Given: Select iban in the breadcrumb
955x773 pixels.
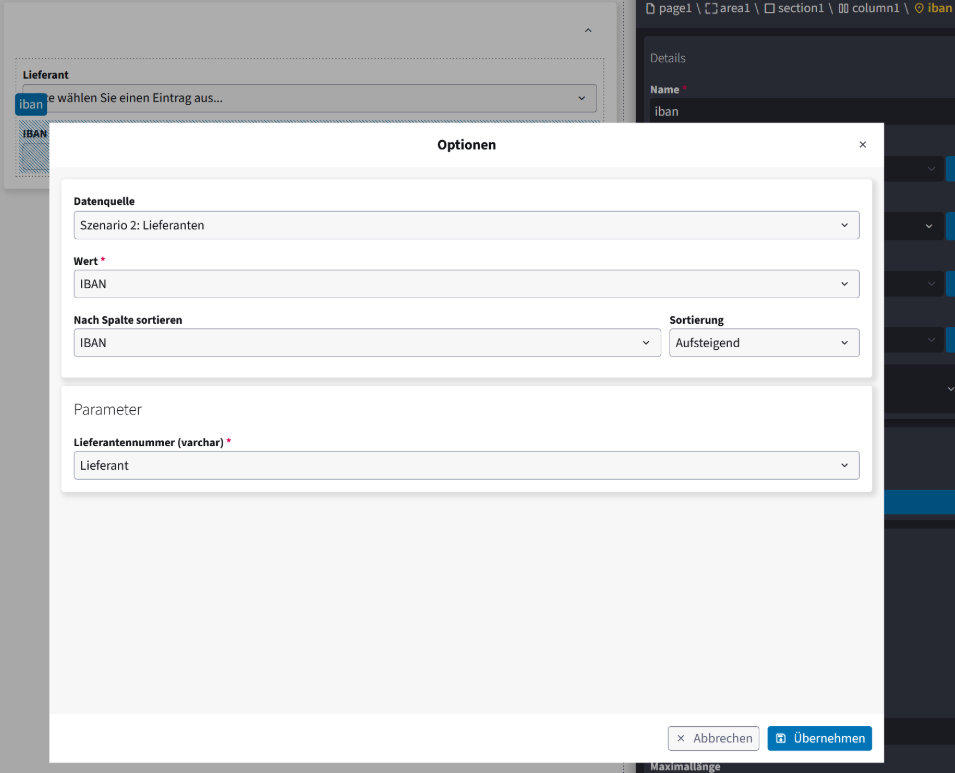Looking at the screenshot, I should click(x=939, y=8).
